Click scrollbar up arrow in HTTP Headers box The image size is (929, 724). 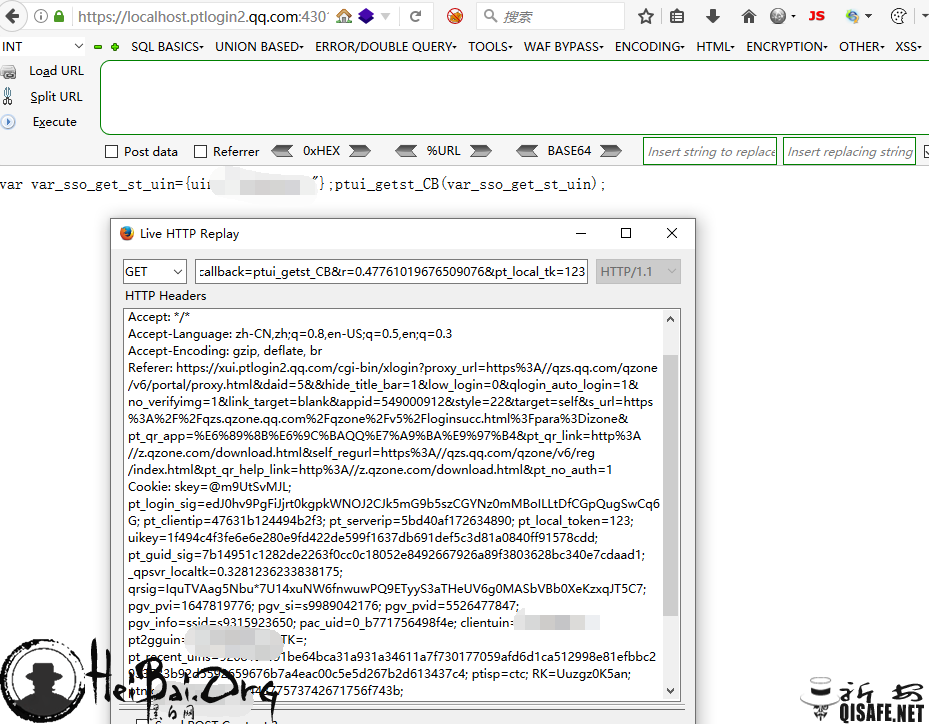(670, 319)
